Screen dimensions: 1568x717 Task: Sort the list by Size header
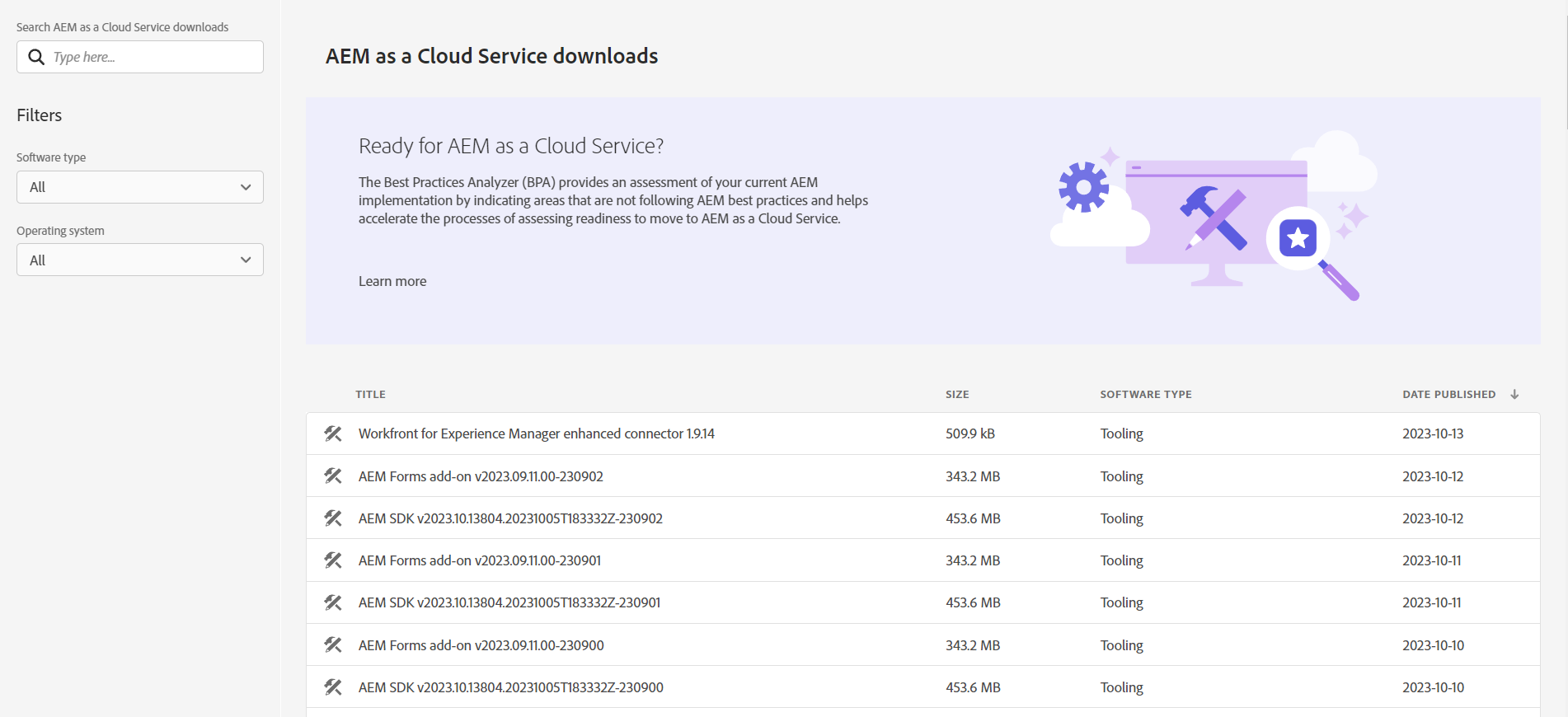(x=956, y=395)
